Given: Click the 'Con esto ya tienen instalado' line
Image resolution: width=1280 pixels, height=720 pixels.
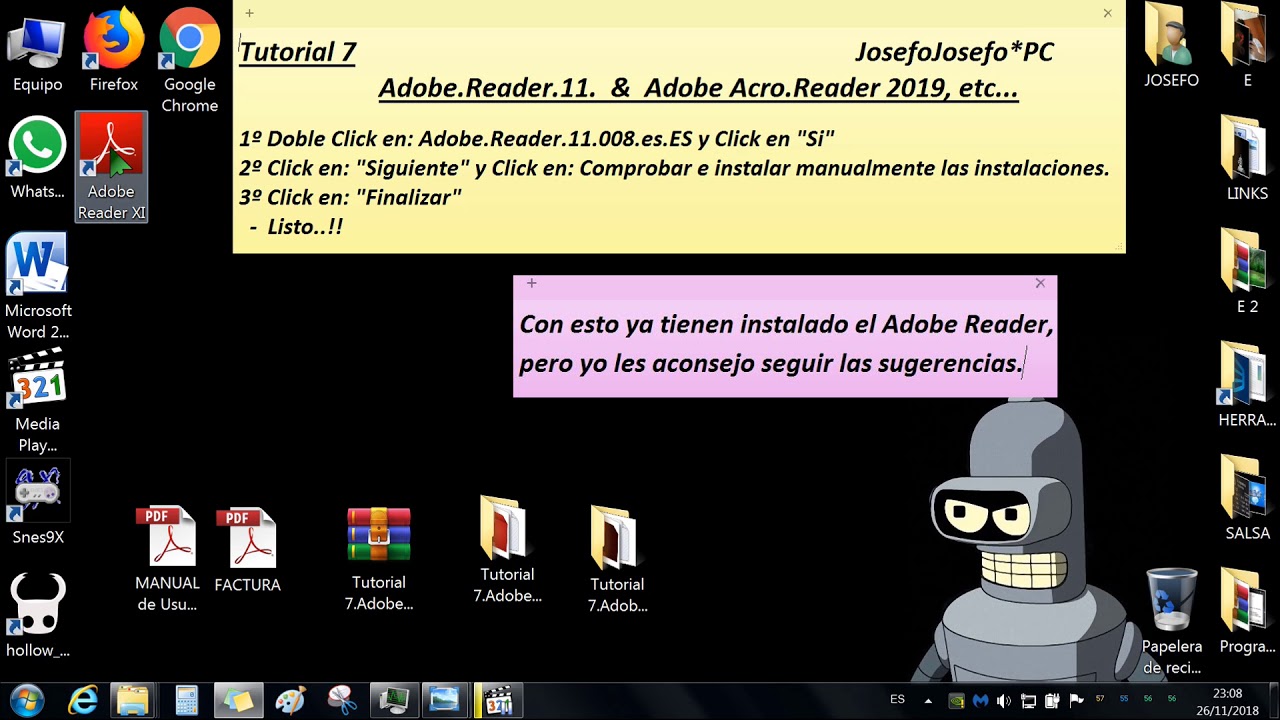Looking at the screenshot, I should [x=786, y=324].
